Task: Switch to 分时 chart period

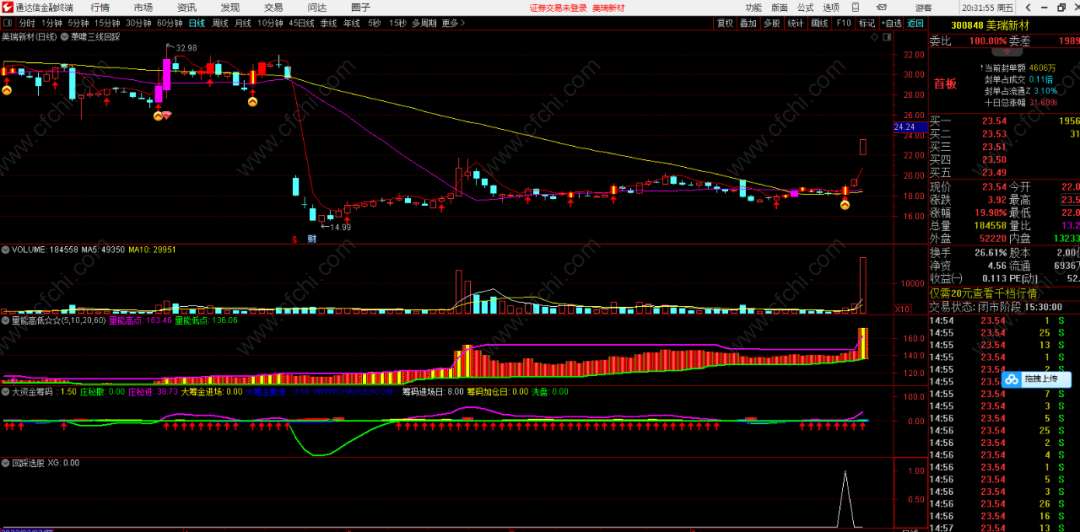Action: (26, 23)
